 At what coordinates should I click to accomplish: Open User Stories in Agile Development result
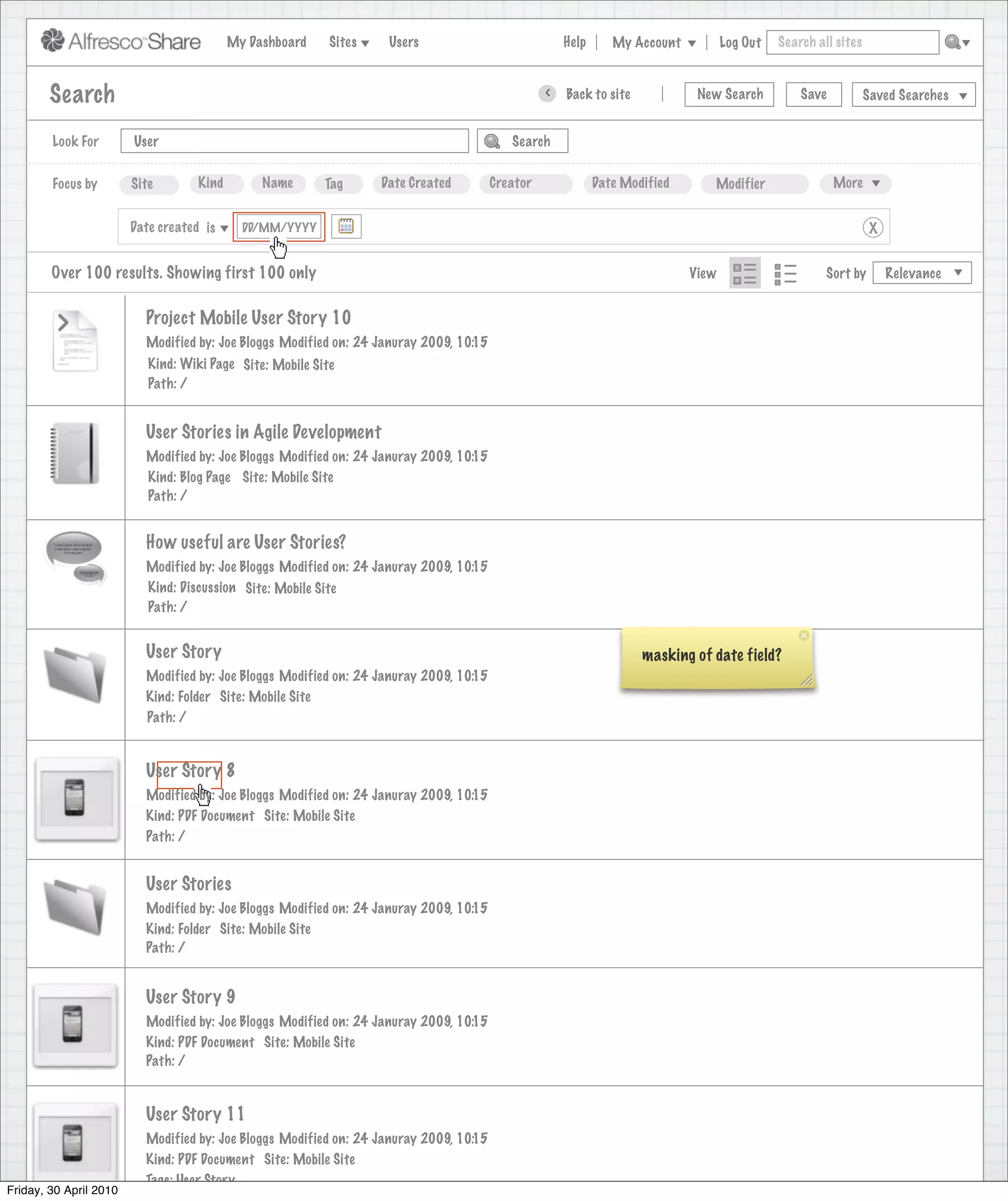(263, 432)
